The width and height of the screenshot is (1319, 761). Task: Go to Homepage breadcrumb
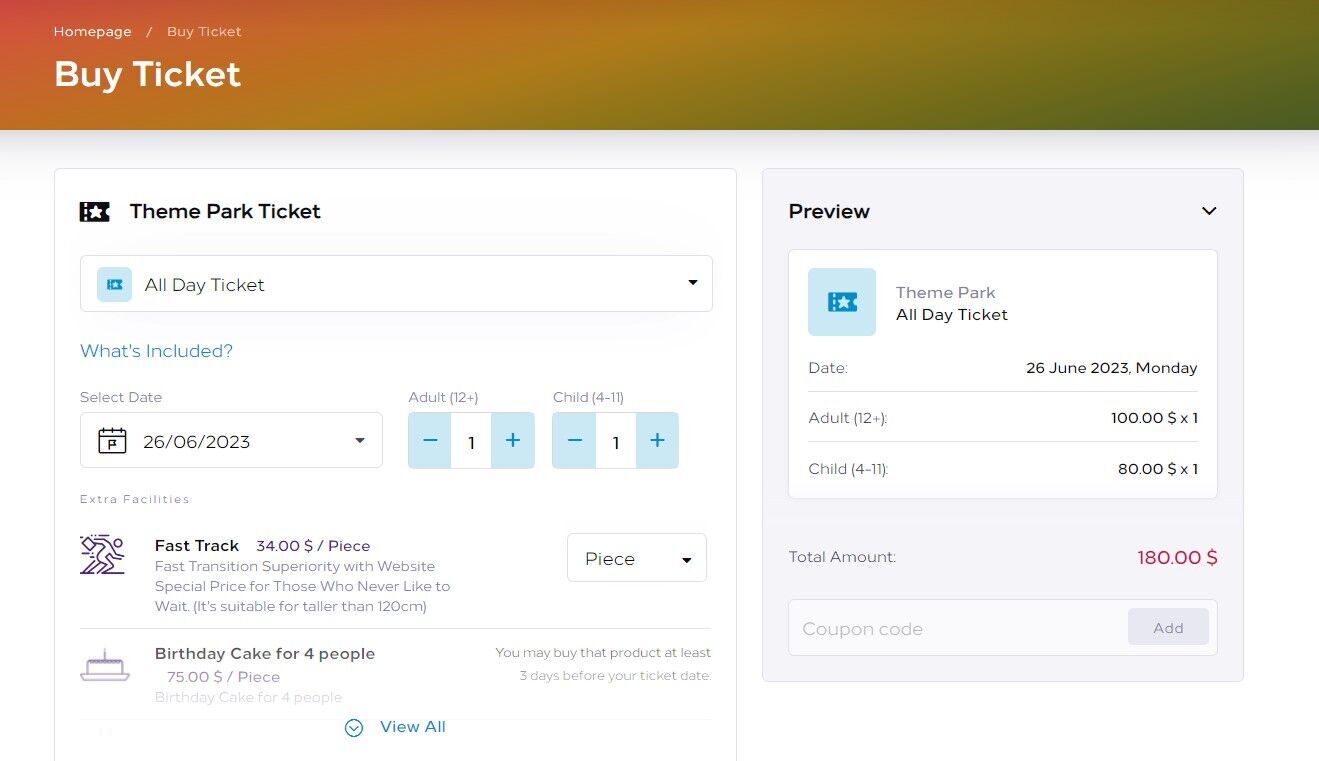(92, 32)
